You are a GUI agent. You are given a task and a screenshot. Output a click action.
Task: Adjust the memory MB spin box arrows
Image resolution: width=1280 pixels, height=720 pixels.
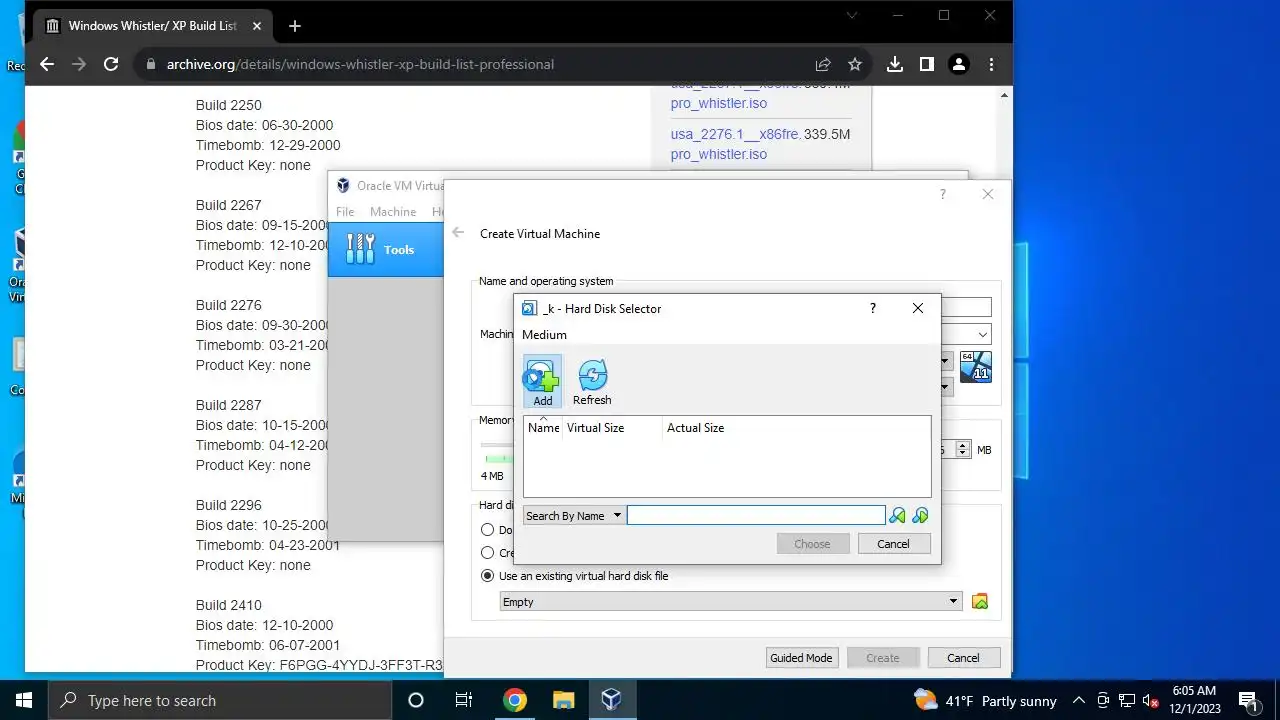[962, 450]
